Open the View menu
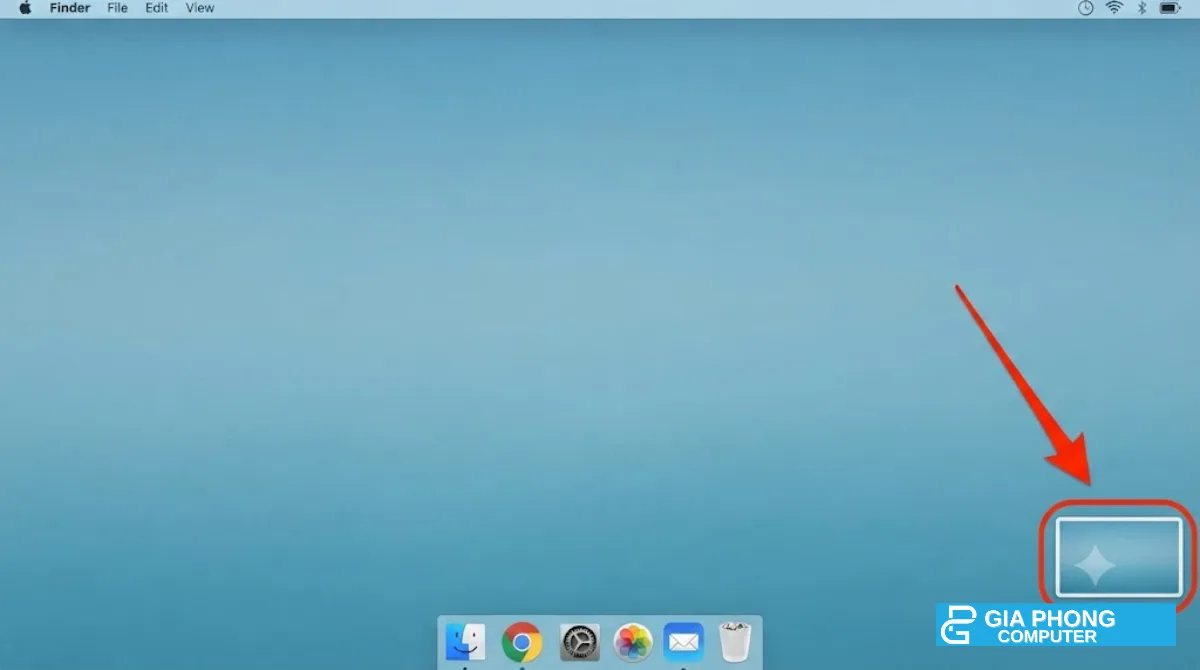This screenshot has height=670, width=1200. pos(200,8)
